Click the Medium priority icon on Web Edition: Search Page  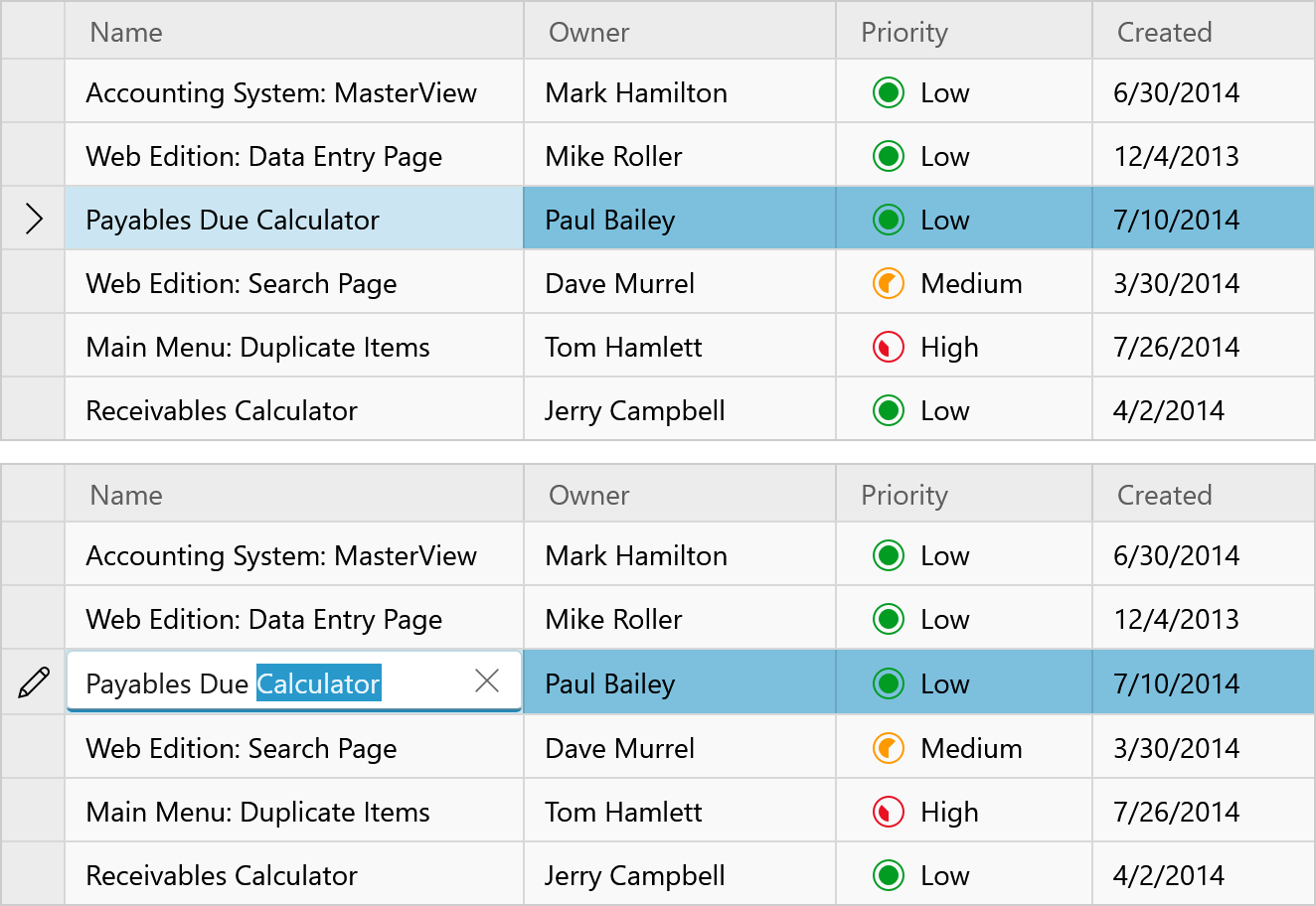(x=887, y=282)
